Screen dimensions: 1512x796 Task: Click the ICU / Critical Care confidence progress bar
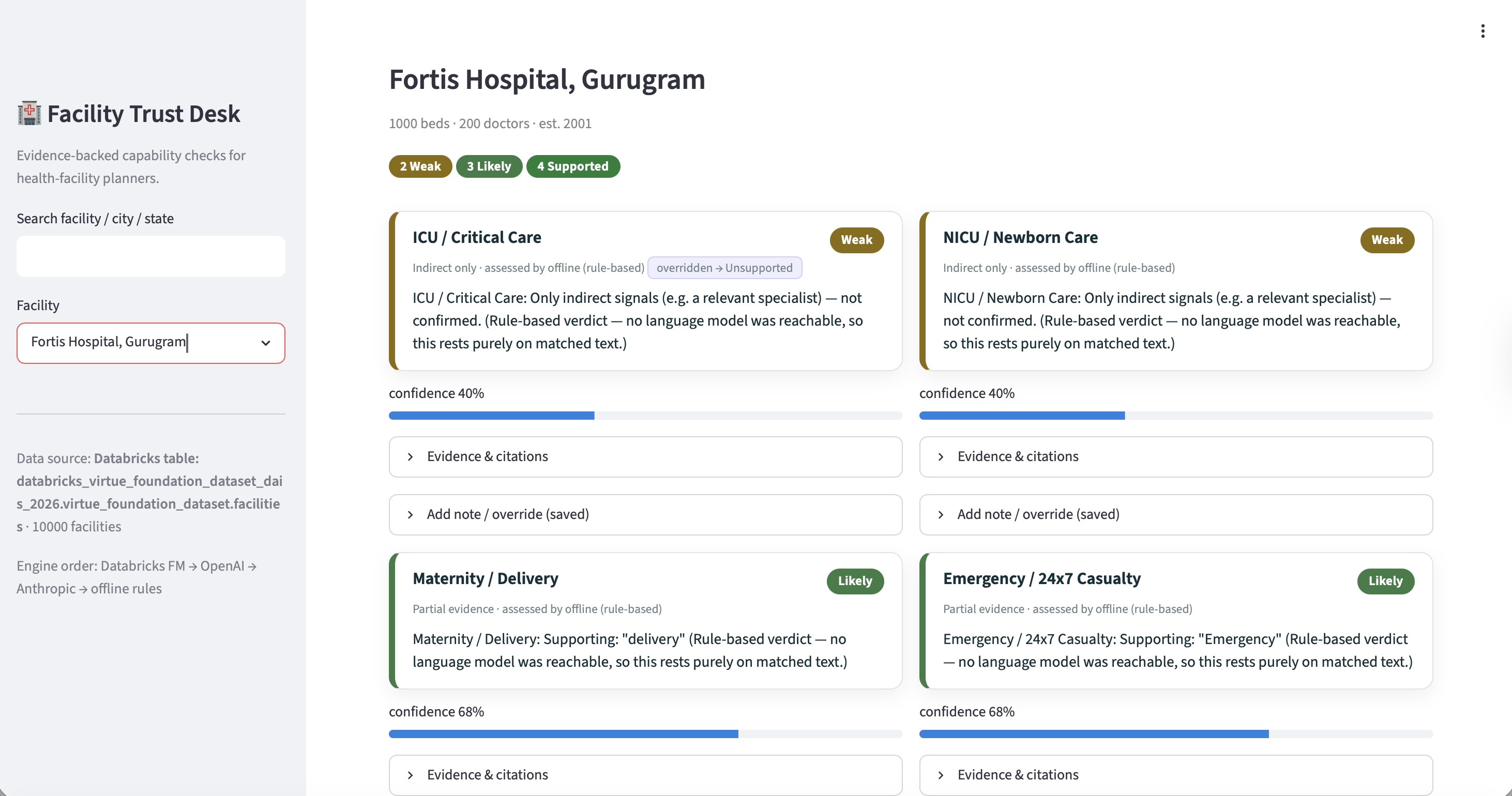pyautogui.click(x=645, y=416)
